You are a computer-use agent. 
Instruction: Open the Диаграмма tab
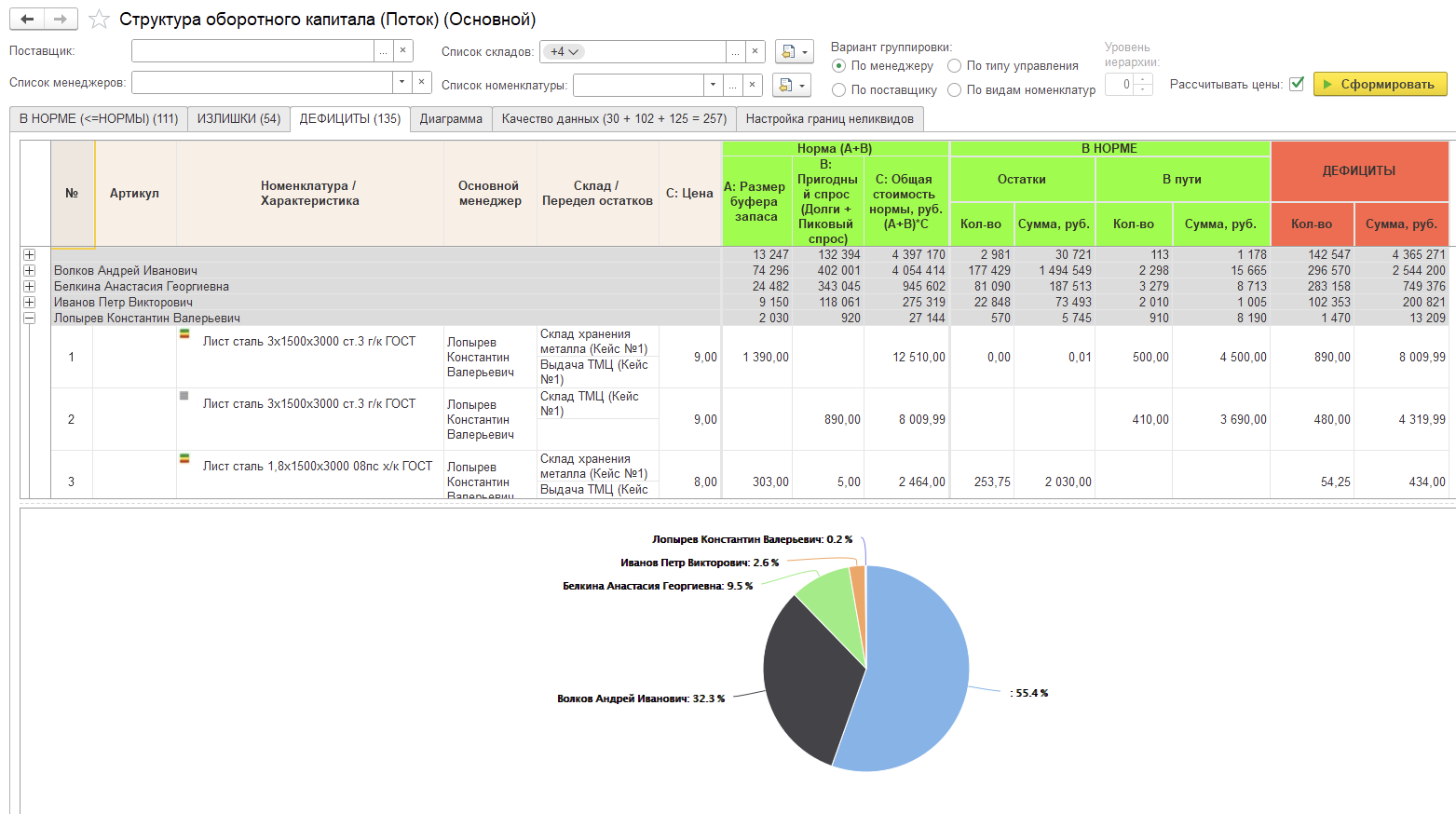coord(451,119)
